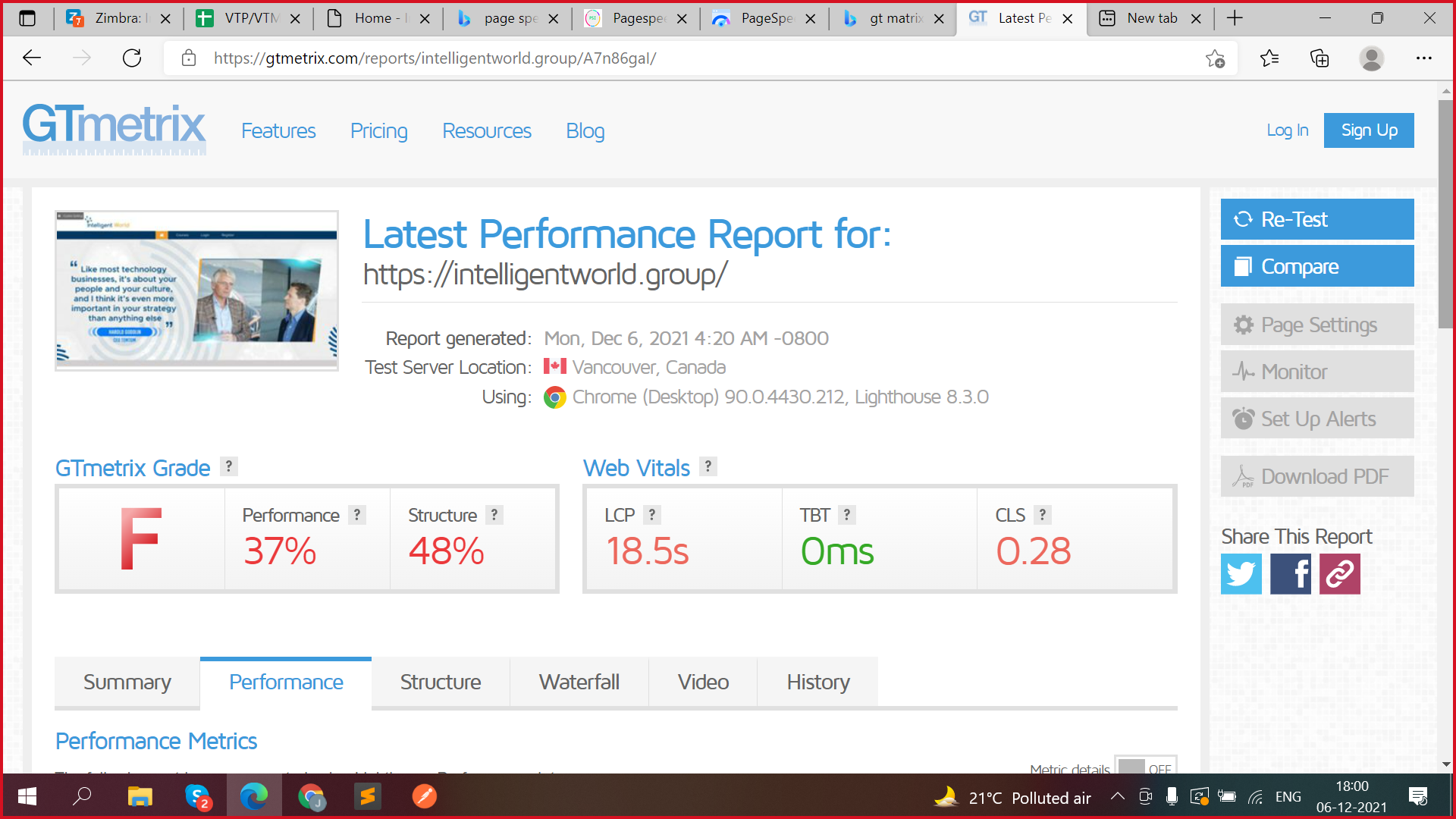Open the History tab
The width and height of the screenshot is (1456, 819).
click(x=818, y=682)
